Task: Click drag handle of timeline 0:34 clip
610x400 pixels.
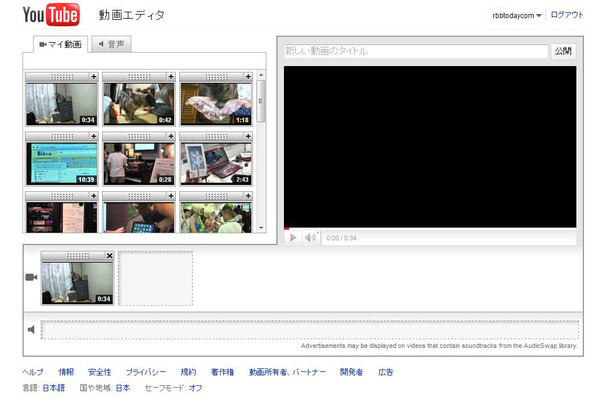Action: 77,256
